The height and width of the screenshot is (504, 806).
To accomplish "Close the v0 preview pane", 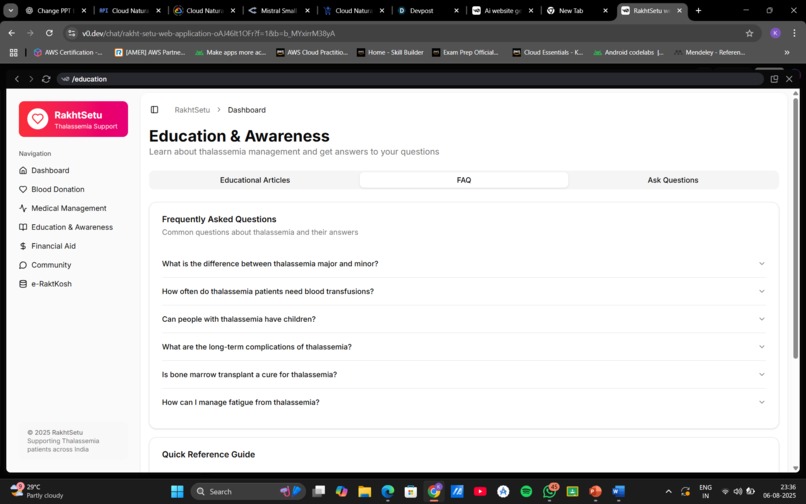I will 789,79.
